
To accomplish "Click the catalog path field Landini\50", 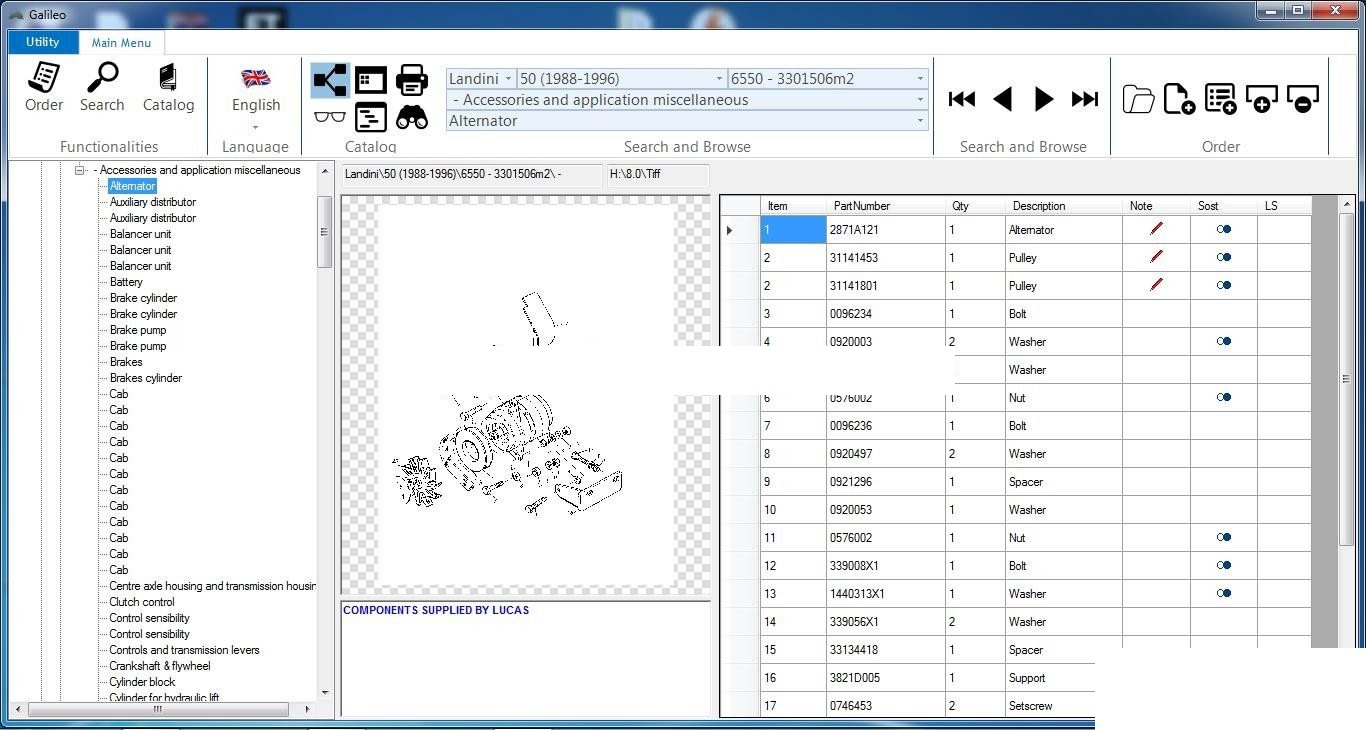I will [471, 174].
